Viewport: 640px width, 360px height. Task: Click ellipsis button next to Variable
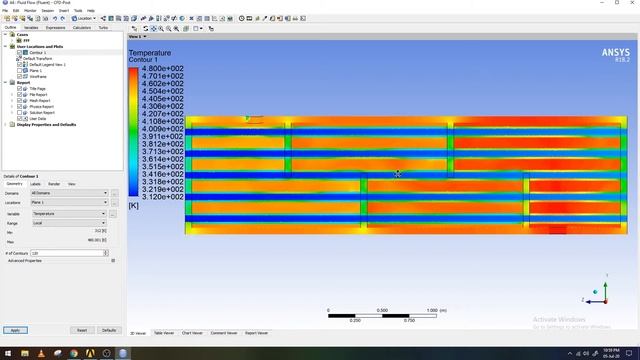pos(113,214)
